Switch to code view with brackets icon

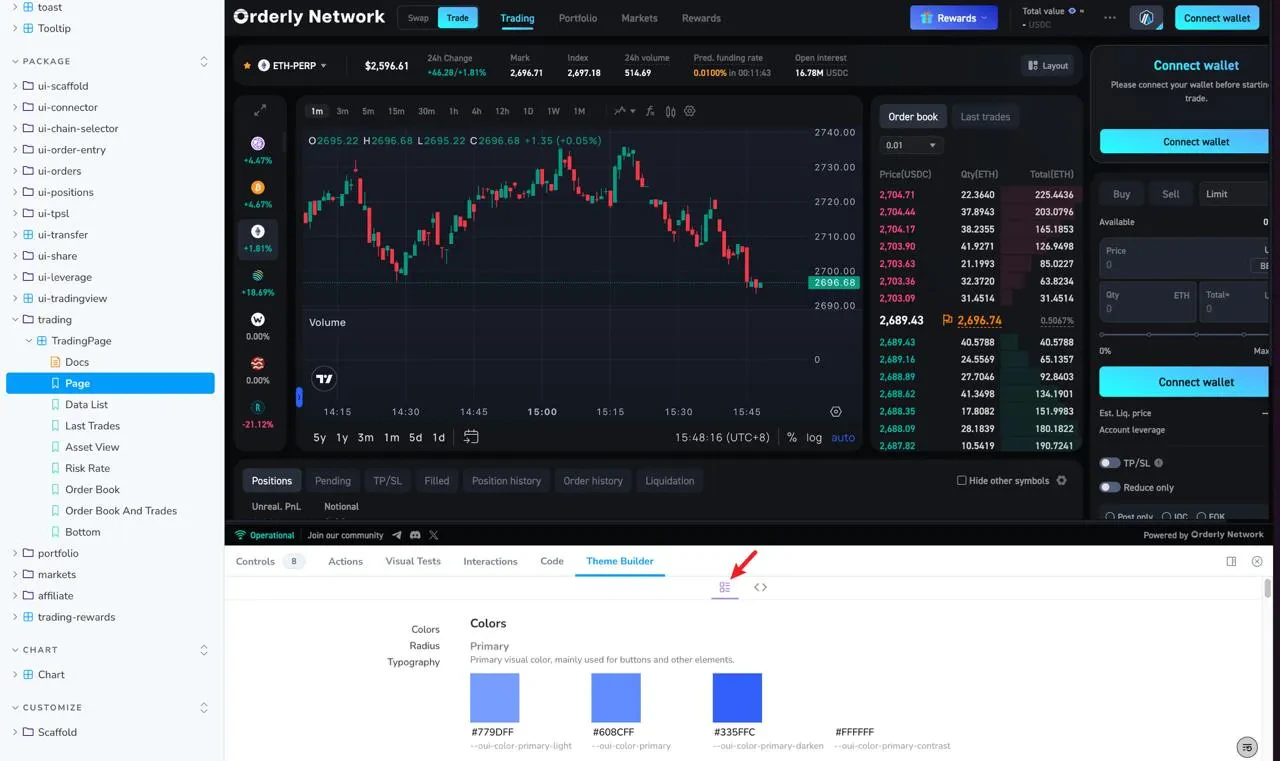click(760, 587)
